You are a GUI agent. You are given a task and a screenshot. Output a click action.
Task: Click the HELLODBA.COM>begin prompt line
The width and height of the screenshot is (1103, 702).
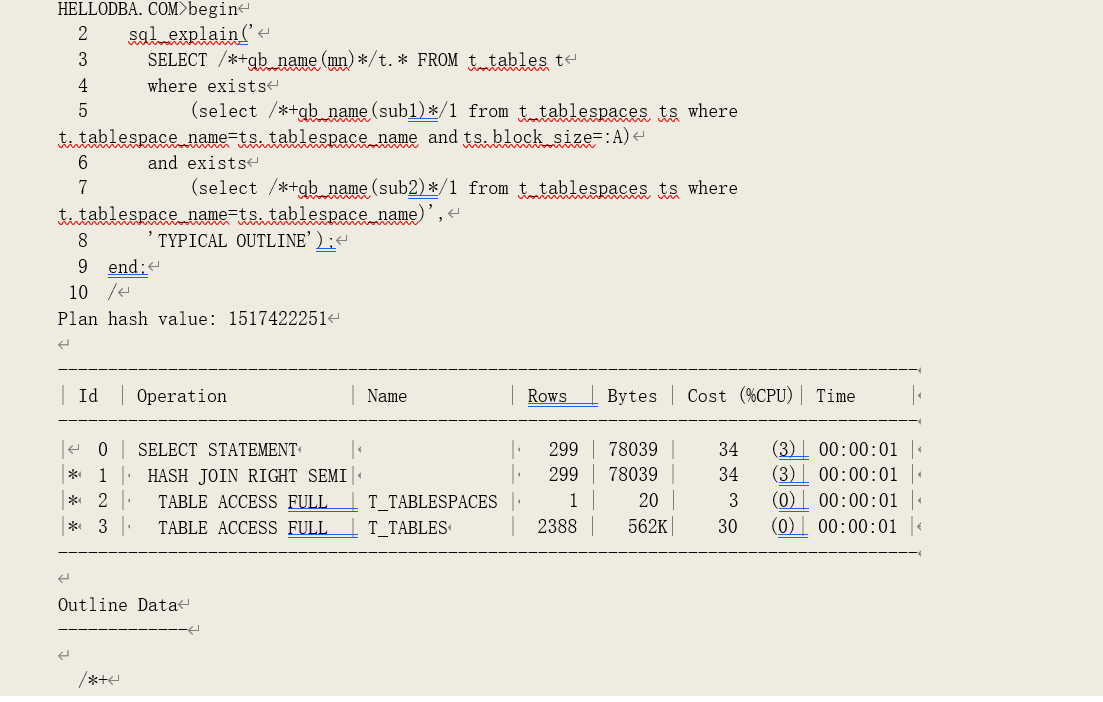point(148,9)
